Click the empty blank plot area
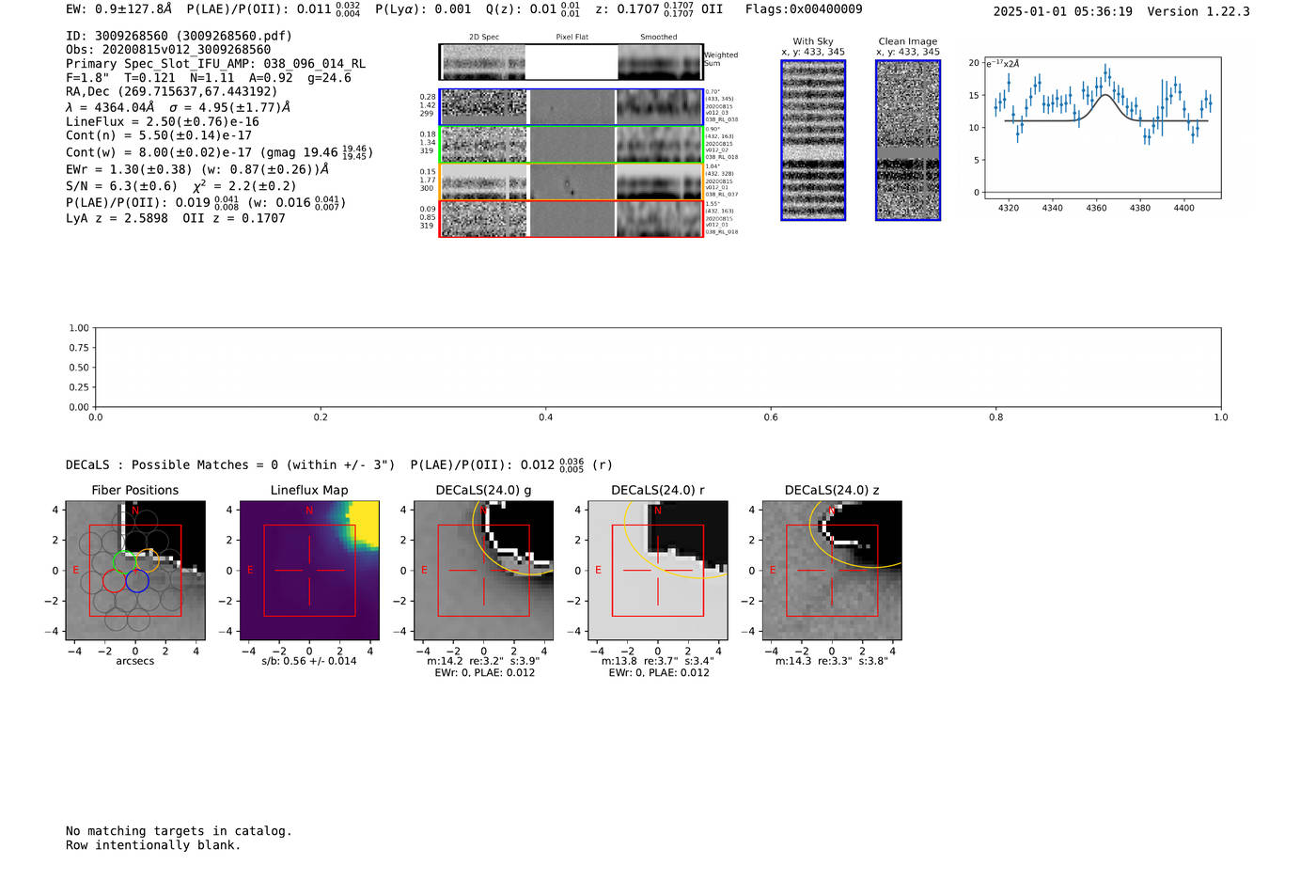 (x=658, y=368)
